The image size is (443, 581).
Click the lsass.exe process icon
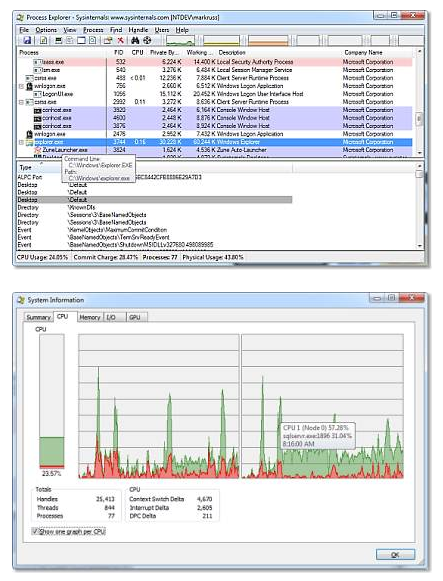(x=37, y=62)
